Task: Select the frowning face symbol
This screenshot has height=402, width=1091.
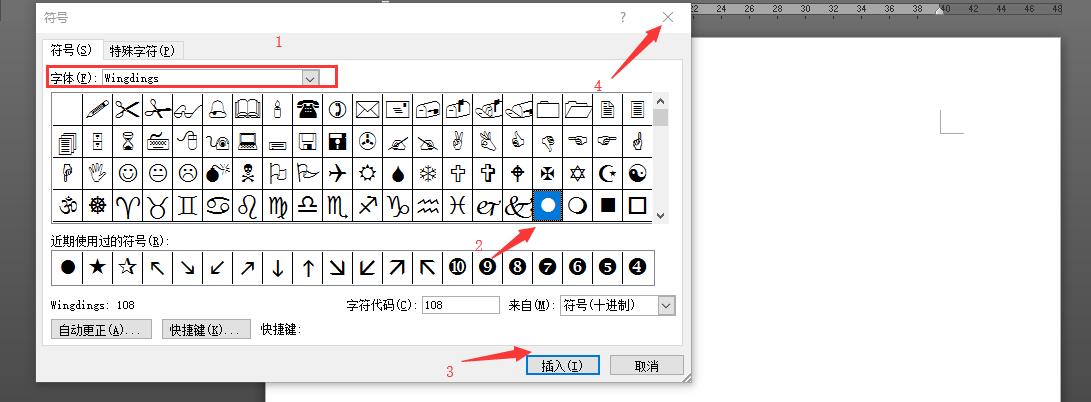Action: (x=188, y=173)
